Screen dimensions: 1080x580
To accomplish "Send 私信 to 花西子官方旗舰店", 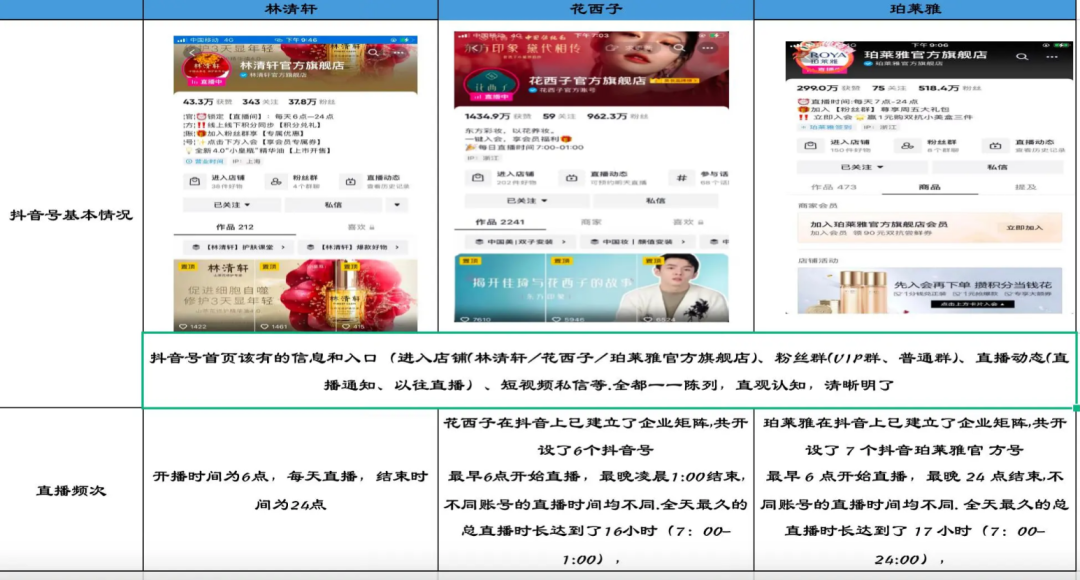I will point(655,200).
